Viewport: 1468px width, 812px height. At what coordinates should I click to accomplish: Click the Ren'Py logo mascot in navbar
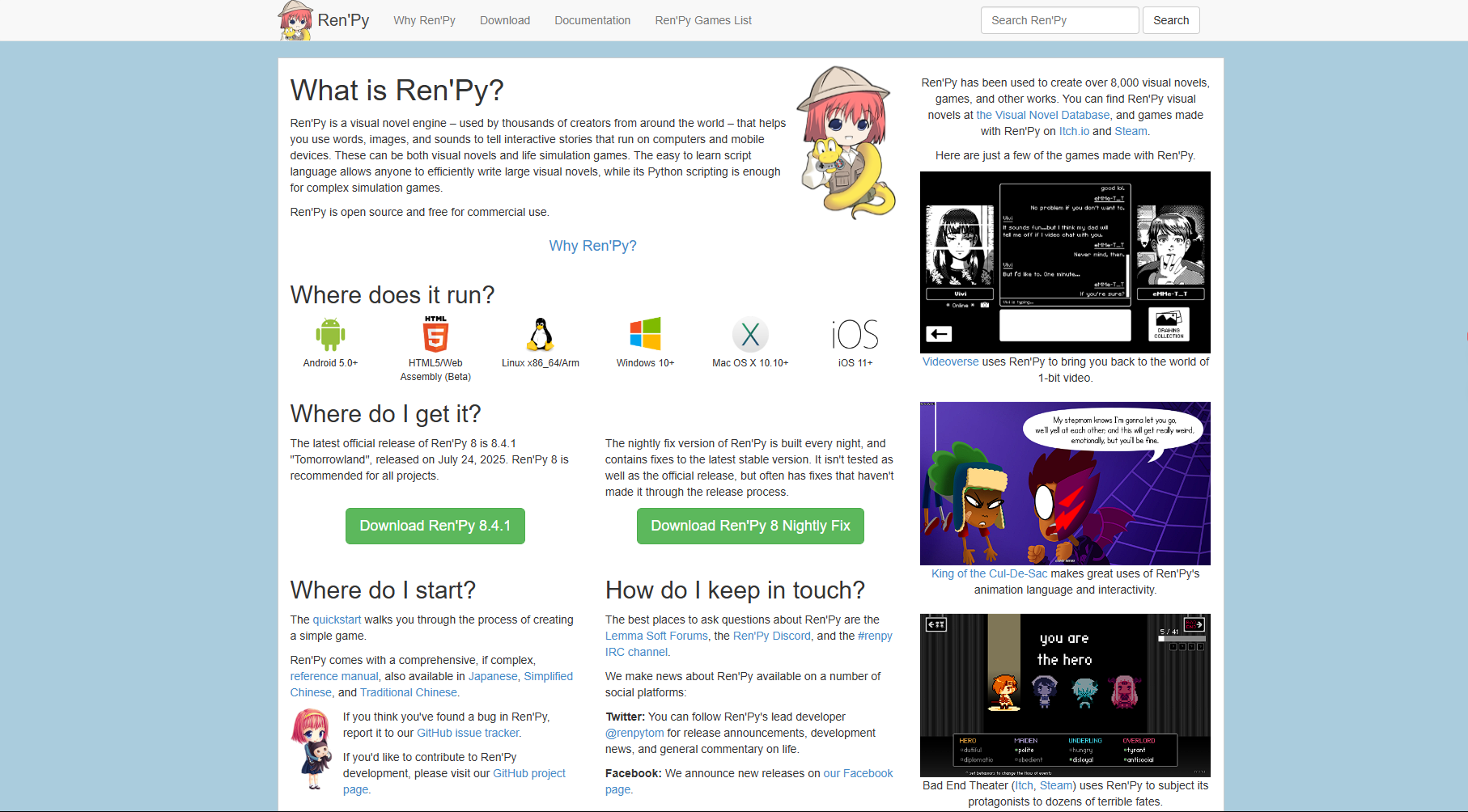(x=295, y=20)
